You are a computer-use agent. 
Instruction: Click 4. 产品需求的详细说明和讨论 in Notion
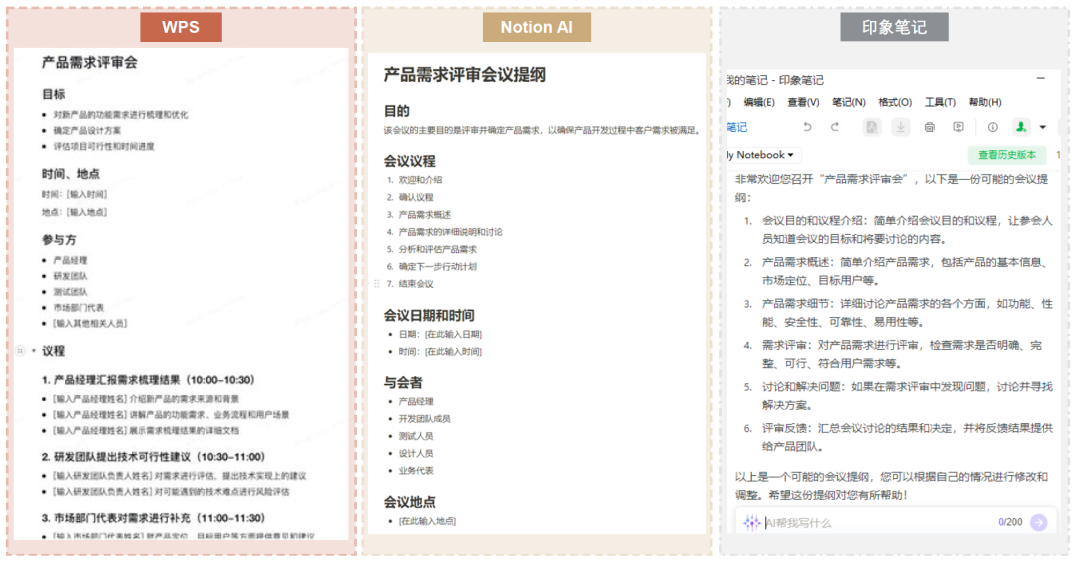[444, 232]
